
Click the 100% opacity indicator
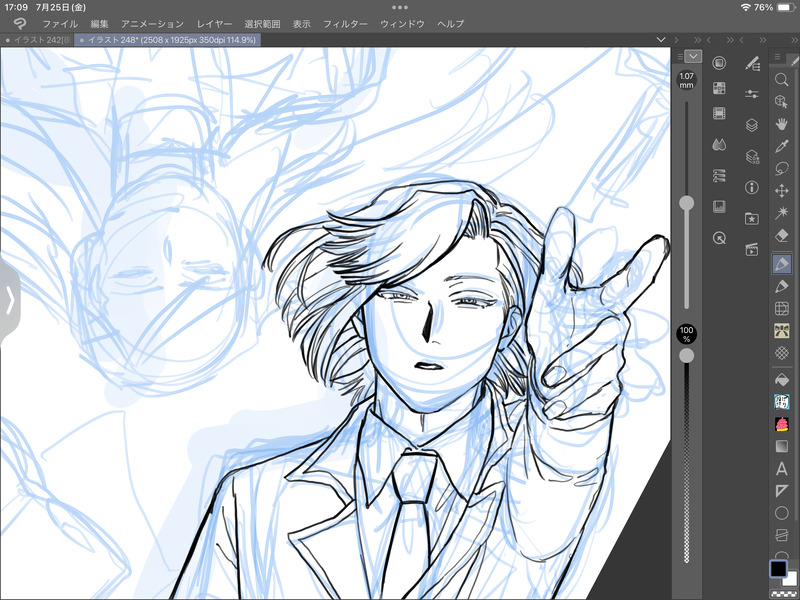tap(686, 334)
